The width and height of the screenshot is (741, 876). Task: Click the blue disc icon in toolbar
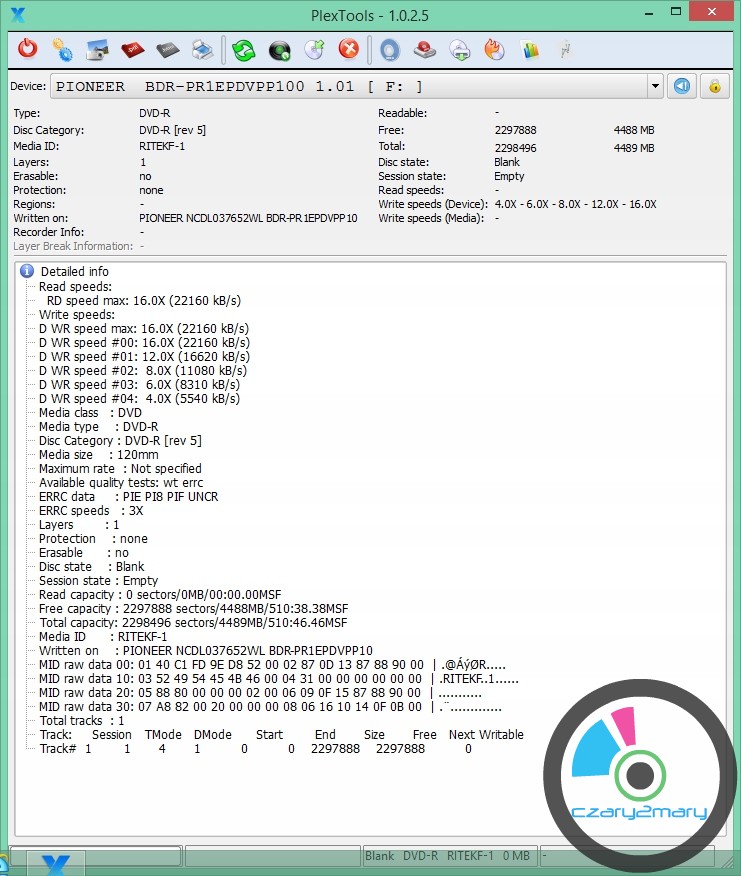point(389,49)
